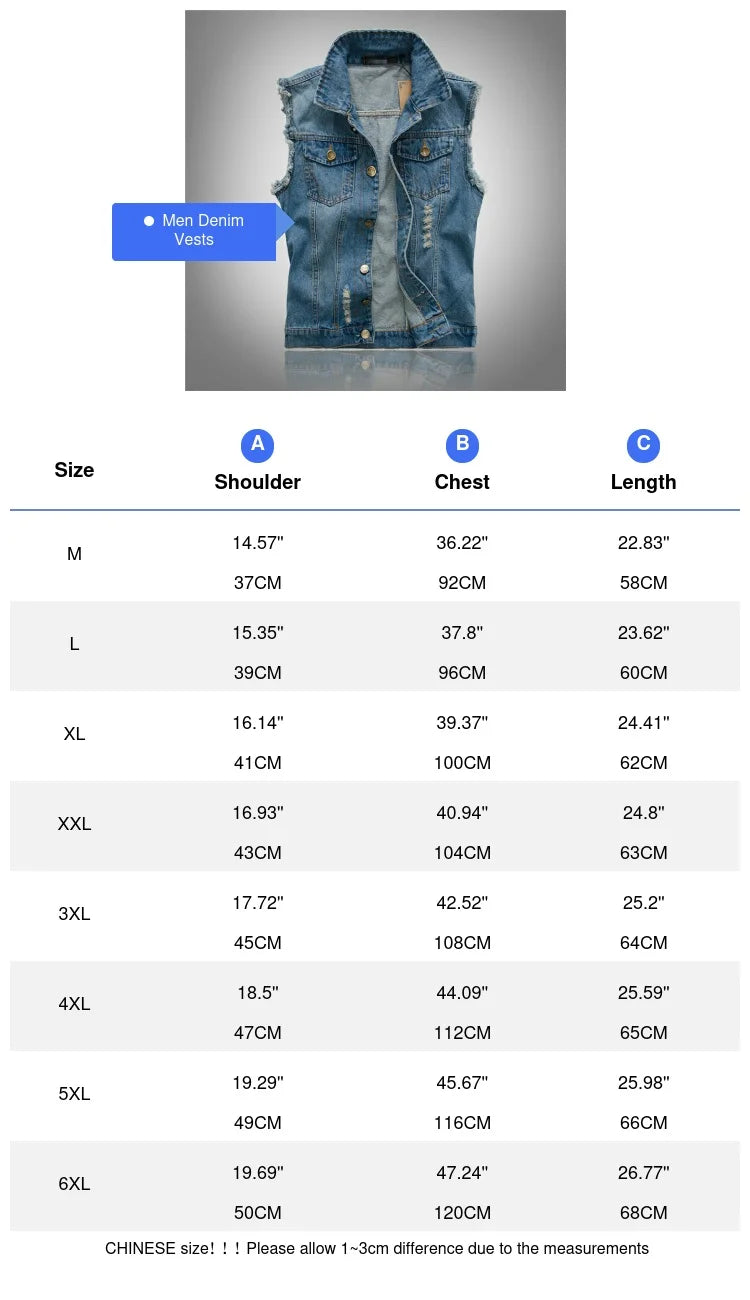Click the 120CM chest value
Viewport: 750px width, 1300px height.
pos(462,1213)
